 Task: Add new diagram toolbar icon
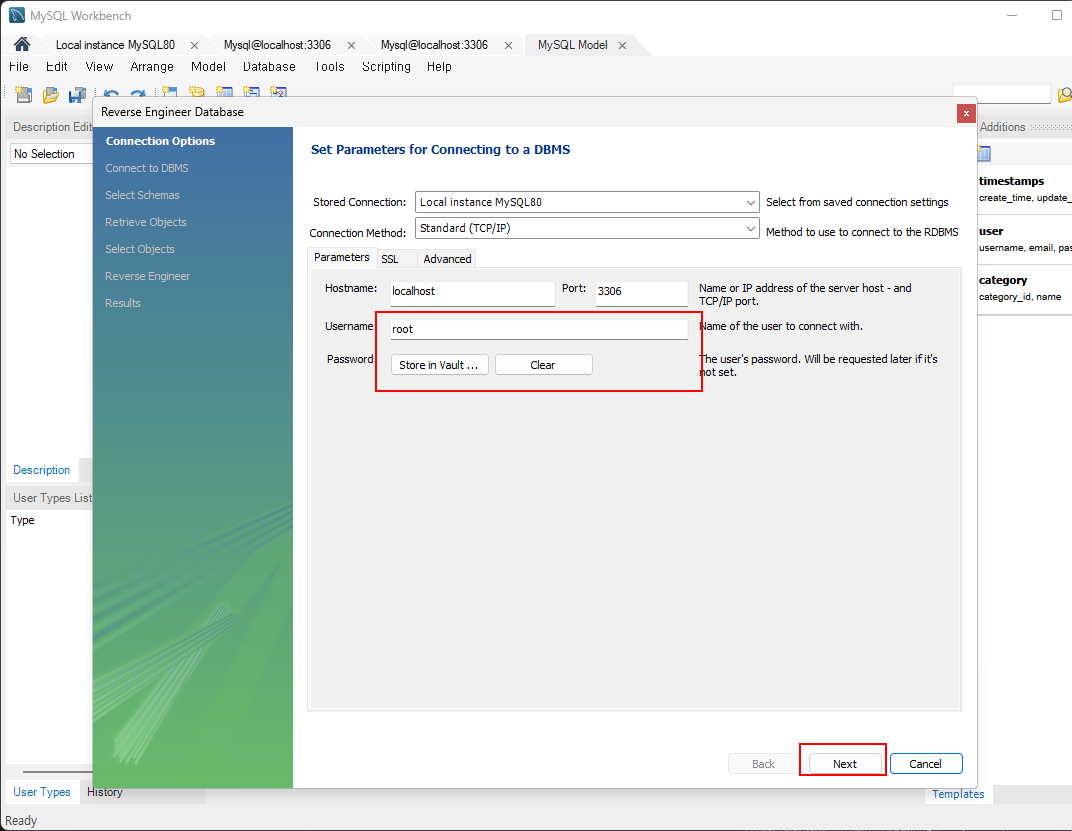(170, 92)
